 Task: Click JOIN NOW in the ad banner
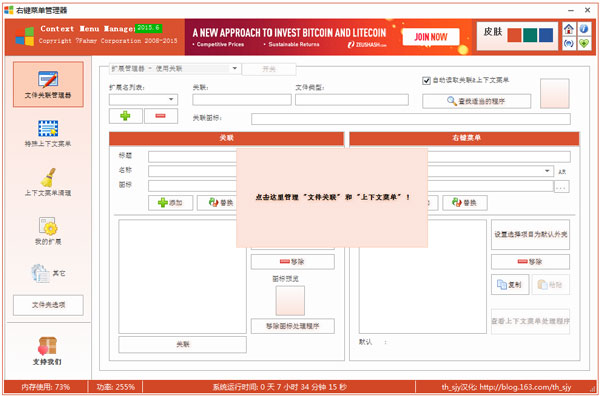[431, 37]
